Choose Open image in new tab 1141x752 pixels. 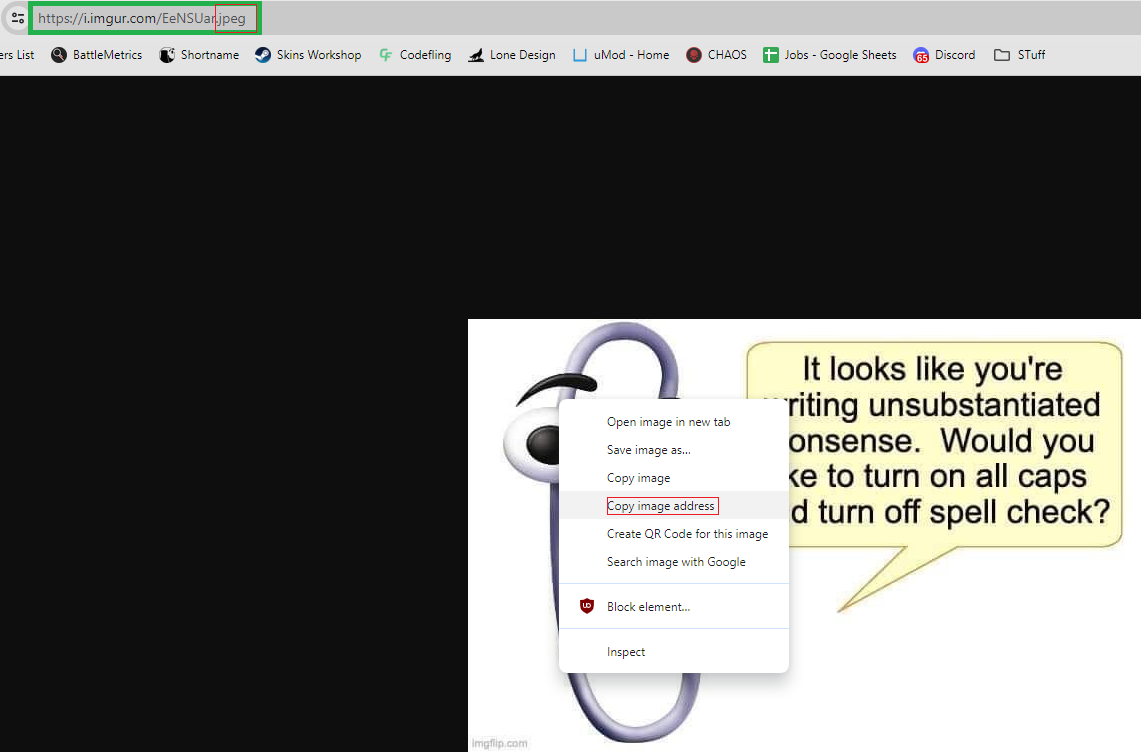click(x=668, y=421)
